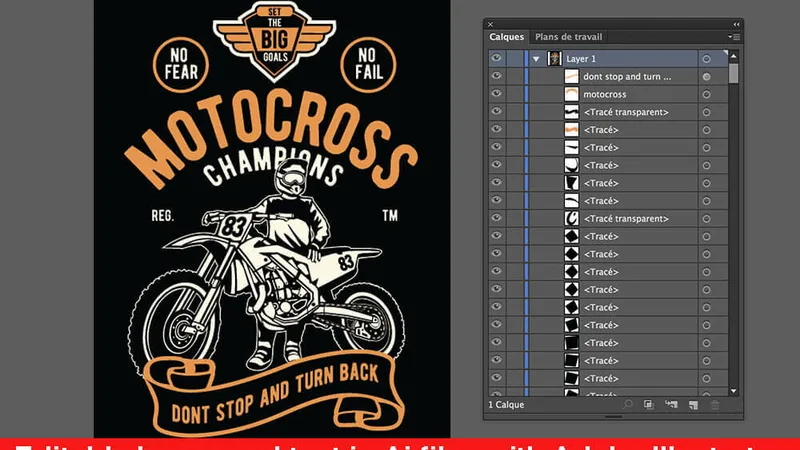Viewport: 800px width, 450px height.
Task: Open the Calques panel flyout menu
Action: click(x=734, y=37)
